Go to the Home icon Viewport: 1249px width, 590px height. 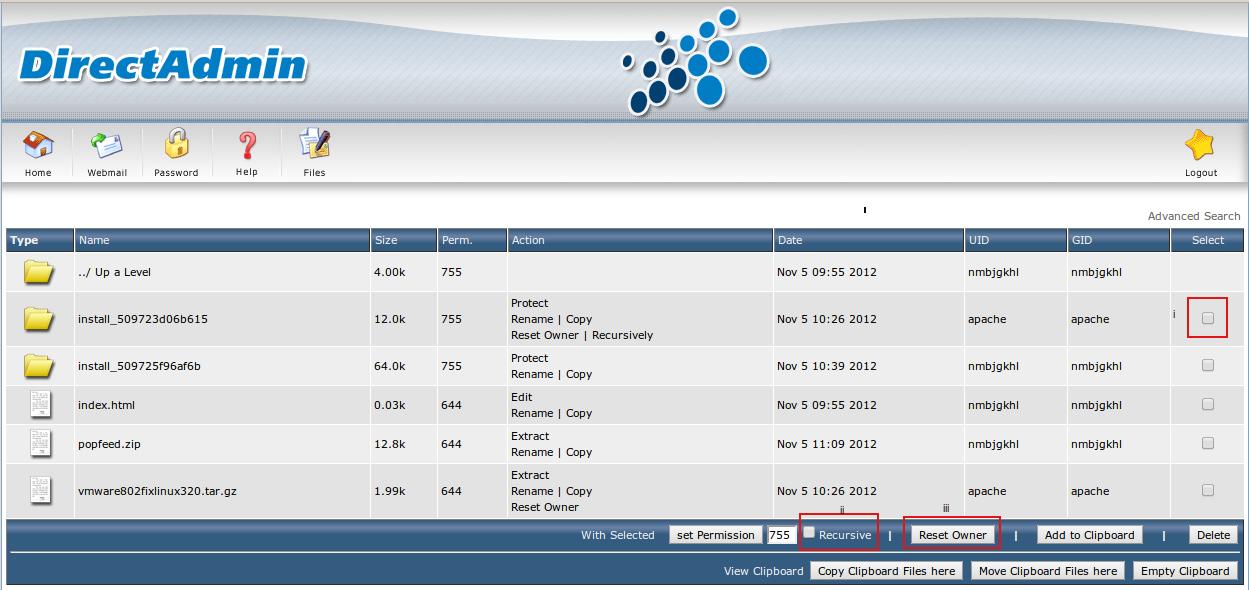(38, 146)
